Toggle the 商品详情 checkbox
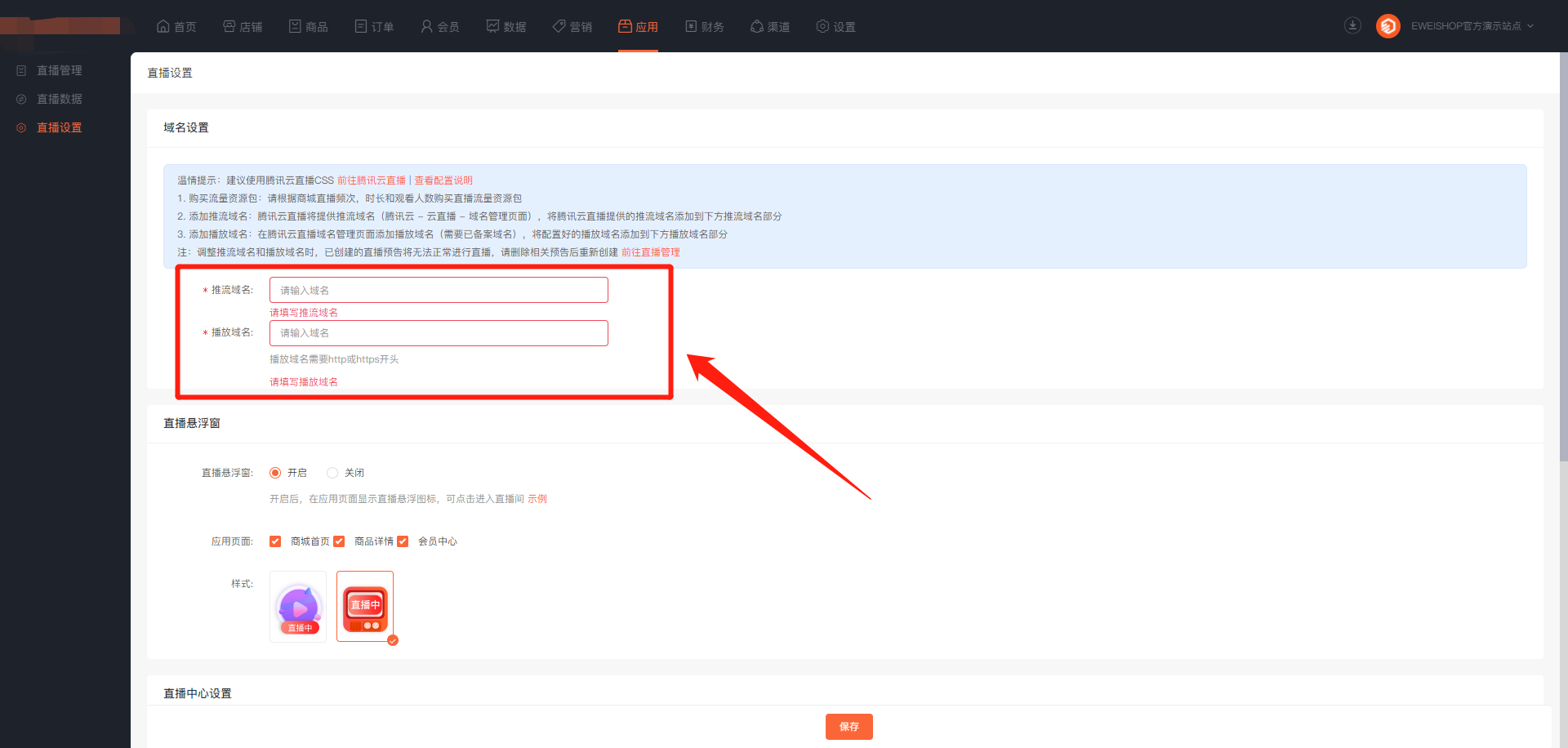 (x=339, y=541)
